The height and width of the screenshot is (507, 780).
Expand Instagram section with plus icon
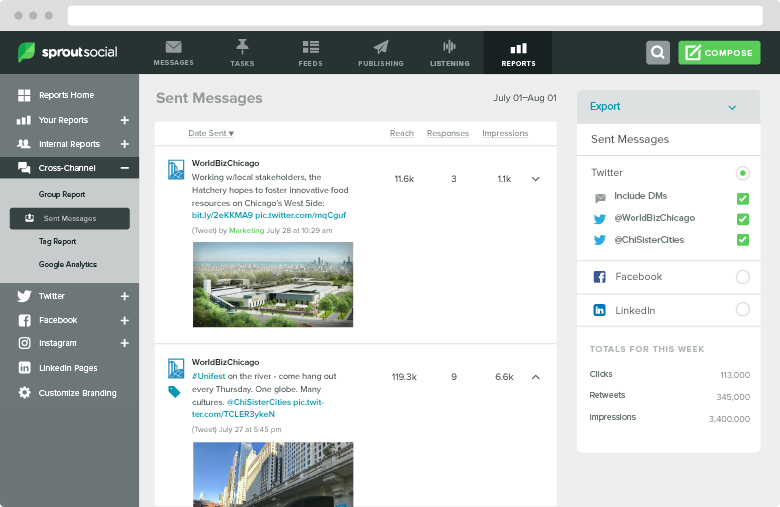125,343
